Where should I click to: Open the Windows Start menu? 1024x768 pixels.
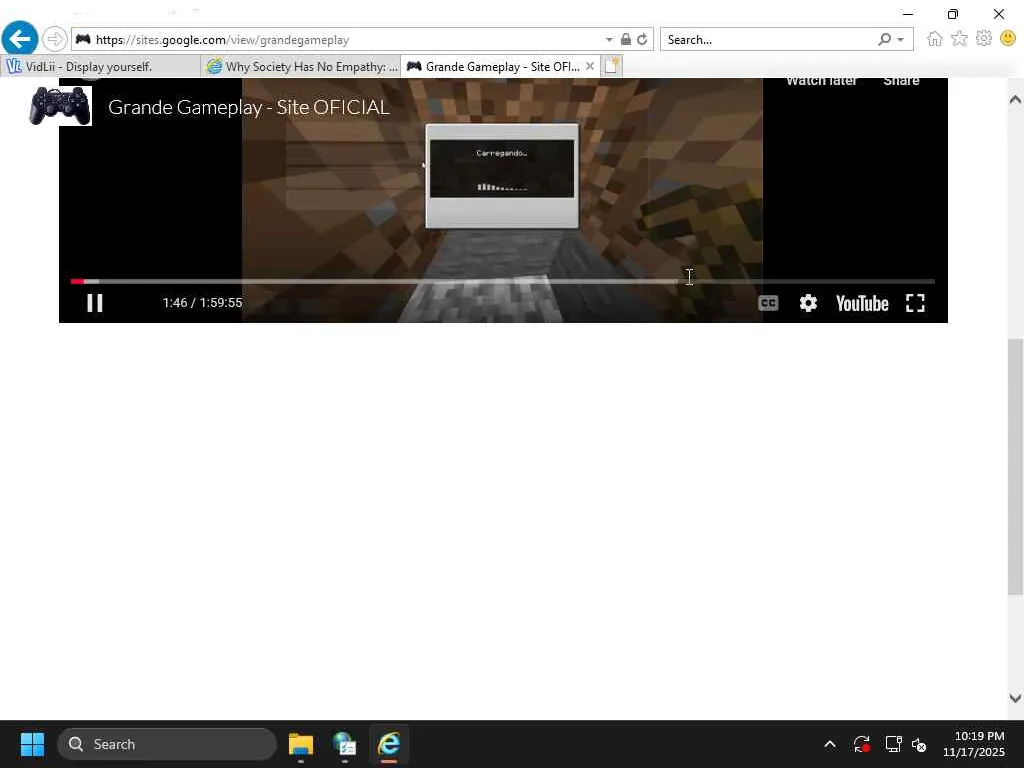click(x=32, y=744)
